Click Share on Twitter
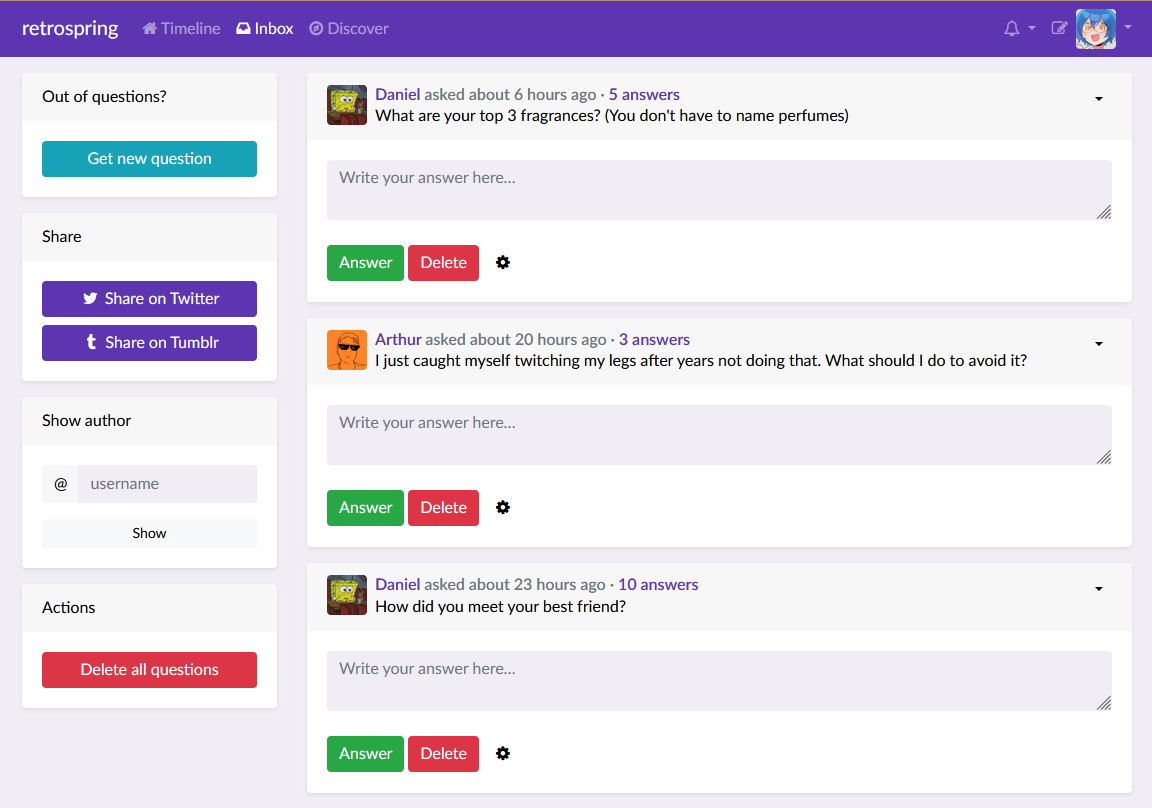This screenshot has height=808, width=1152. [149, 299]
